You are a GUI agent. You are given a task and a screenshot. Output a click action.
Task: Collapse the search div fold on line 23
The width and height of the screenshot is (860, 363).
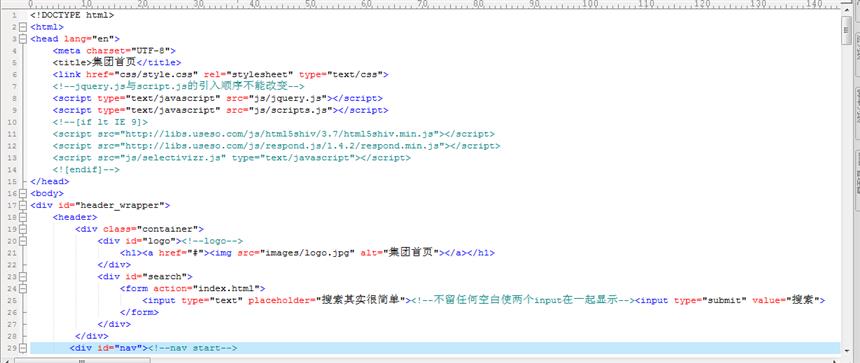click(22, 277)
